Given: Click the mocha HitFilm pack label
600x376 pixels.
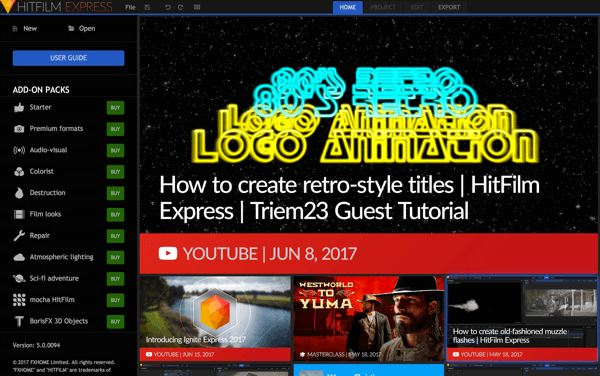Looking at the screenshot, I should 52,300.
